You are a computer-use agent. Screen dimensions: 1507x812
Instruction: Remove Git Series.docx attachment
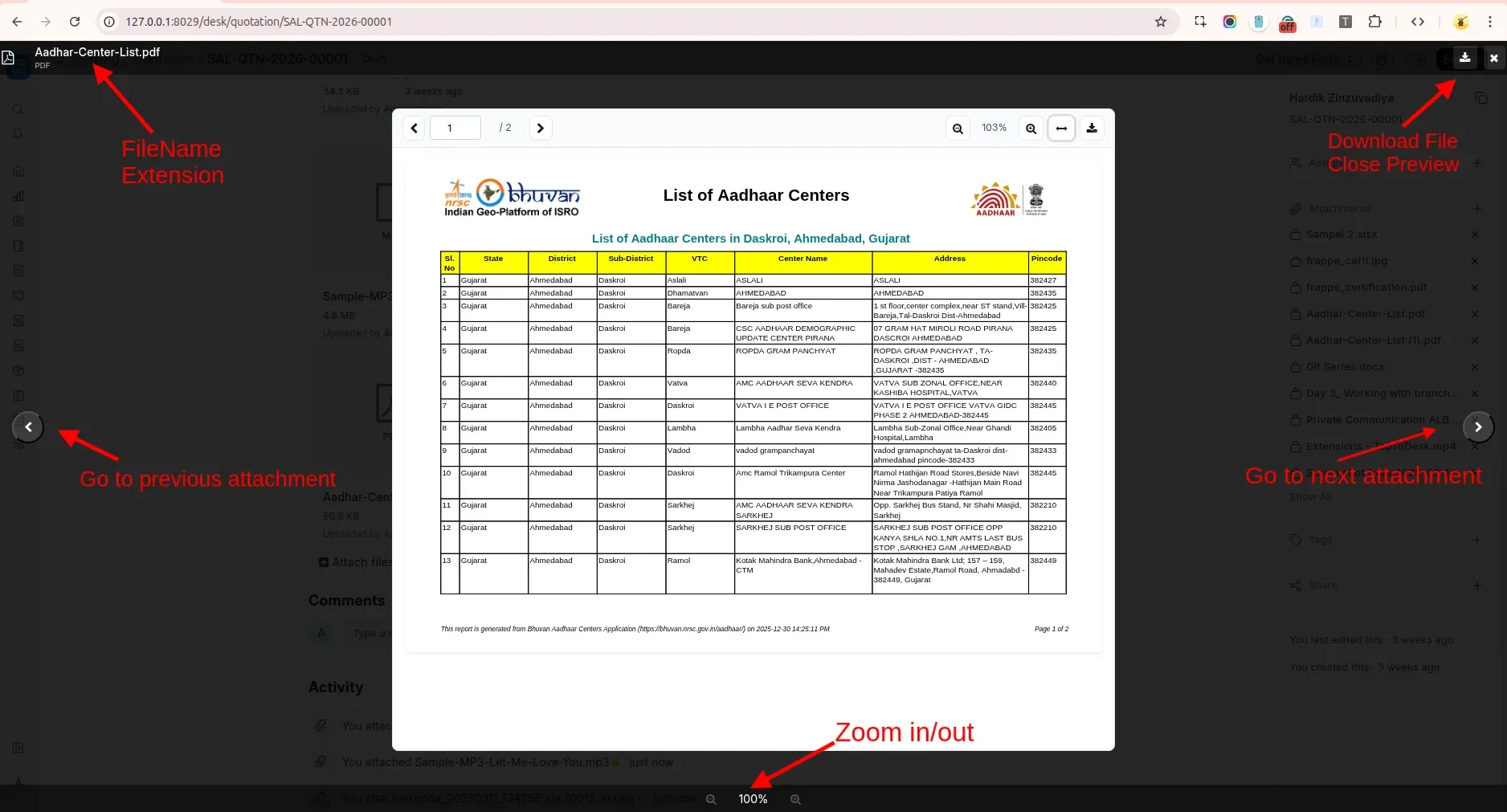(x=1475, y=367)
